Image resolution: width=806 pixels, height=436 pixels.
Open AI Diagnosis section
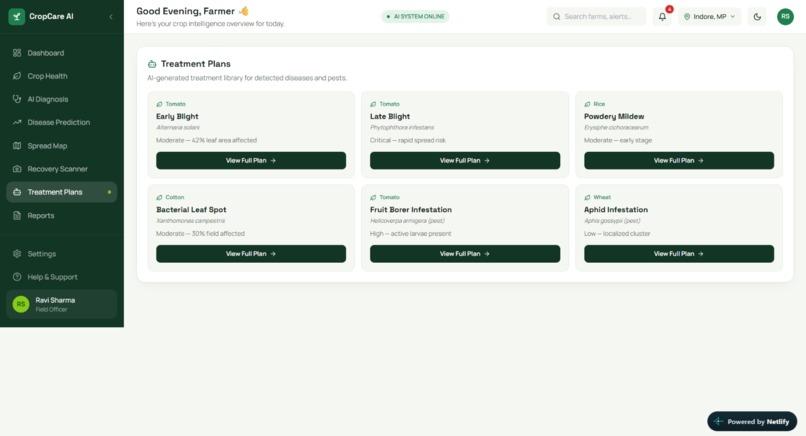(62, 99)
